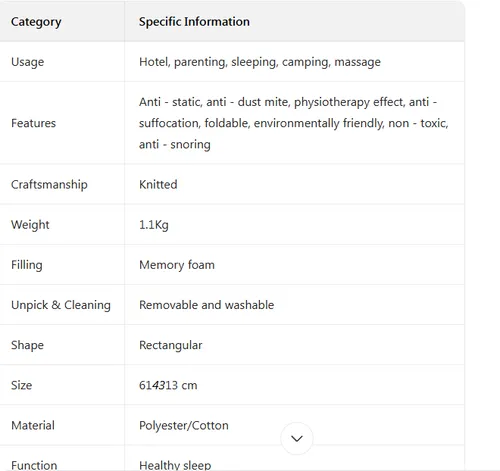Click the Removable and washable value
Viewport: 500px width, 471px height.
tap(206, 305)
